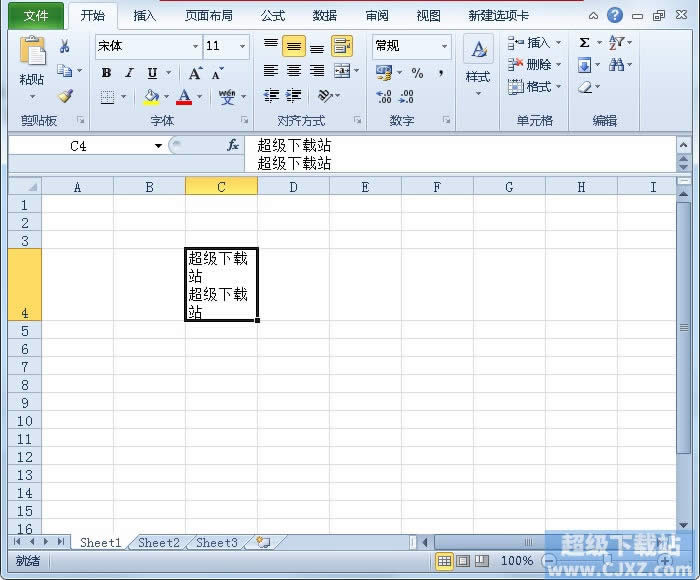The image size is (700, 580).
Task: Apply comma style
Action: (441, 73)
